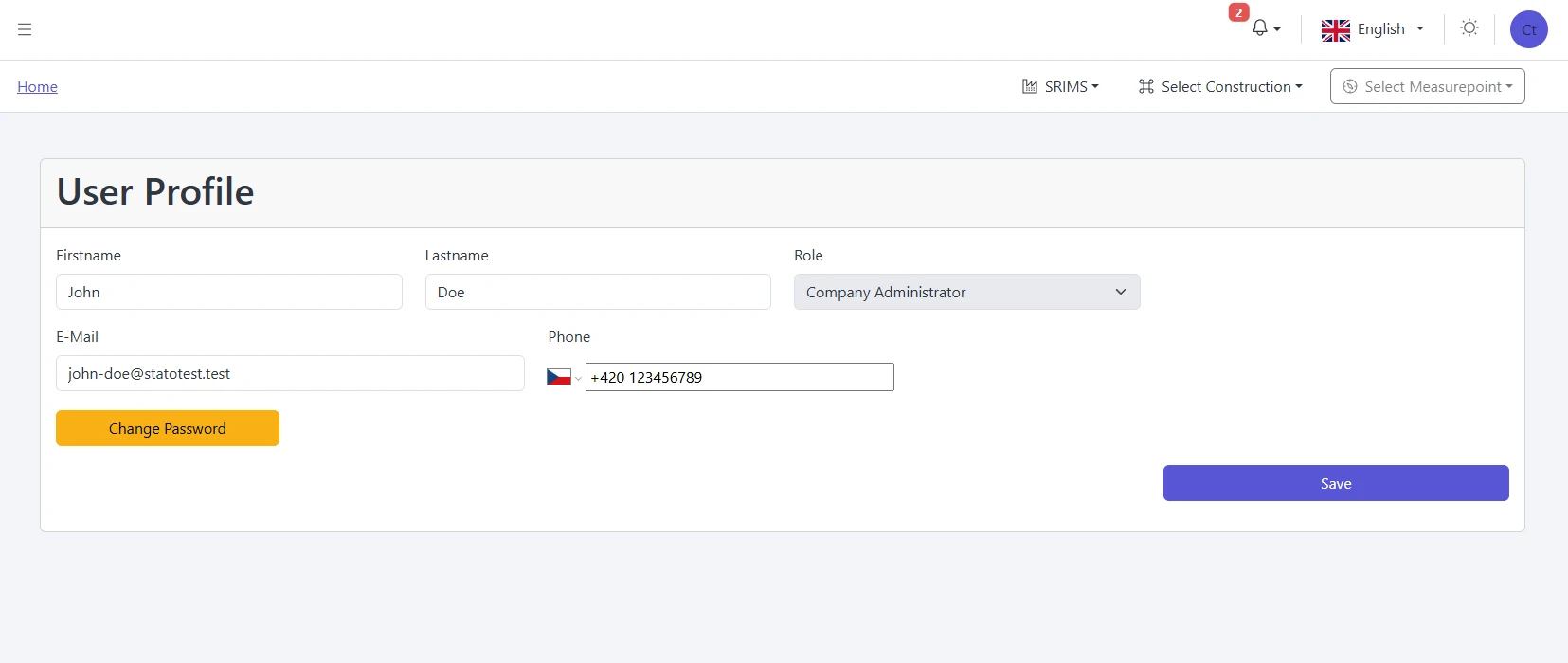1568x663 pixels.
Task: Click the Change Password button
Action: 167,428
